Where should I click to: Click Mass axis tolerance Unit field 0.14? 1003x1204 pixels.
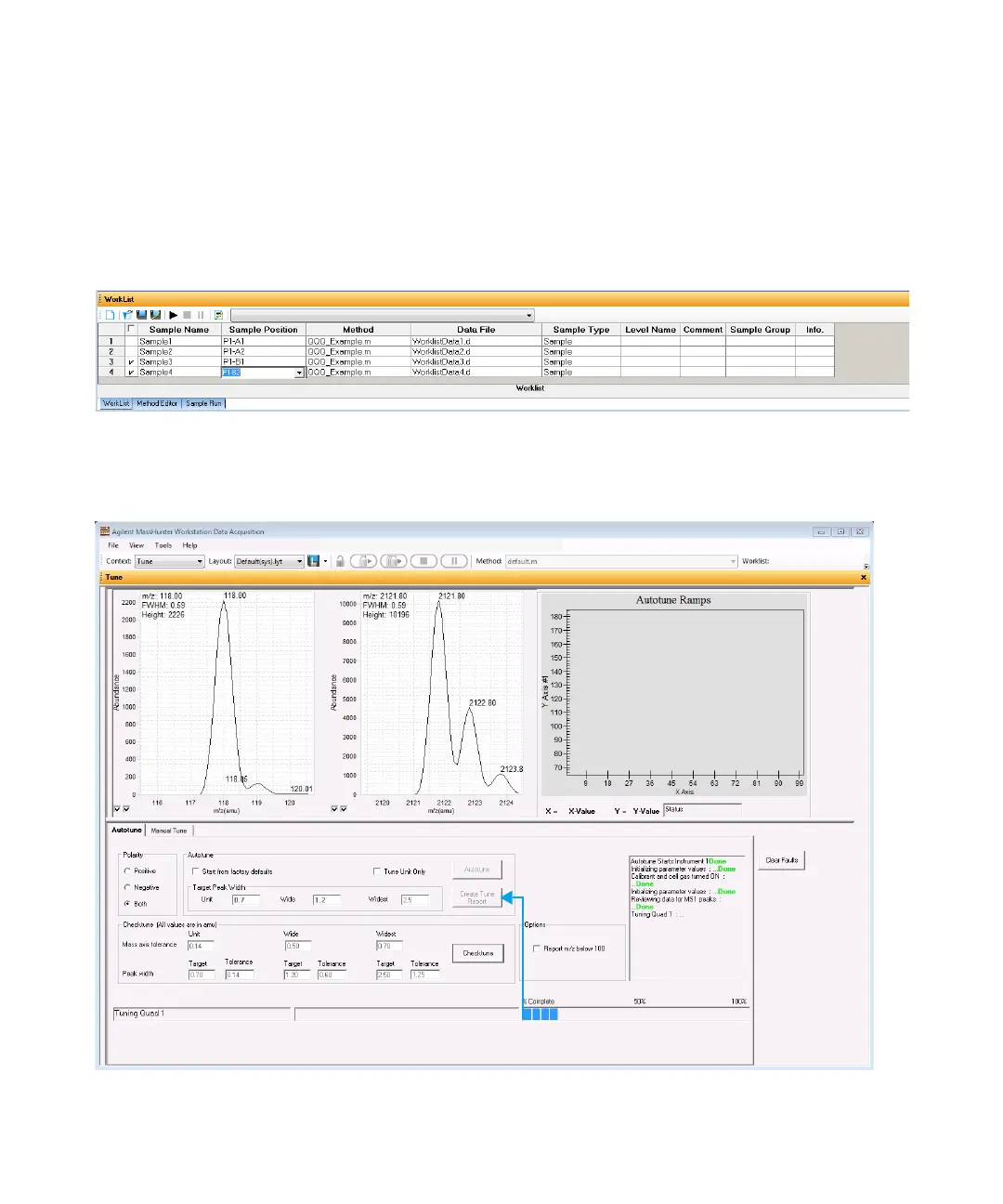(x=201, y=946)
